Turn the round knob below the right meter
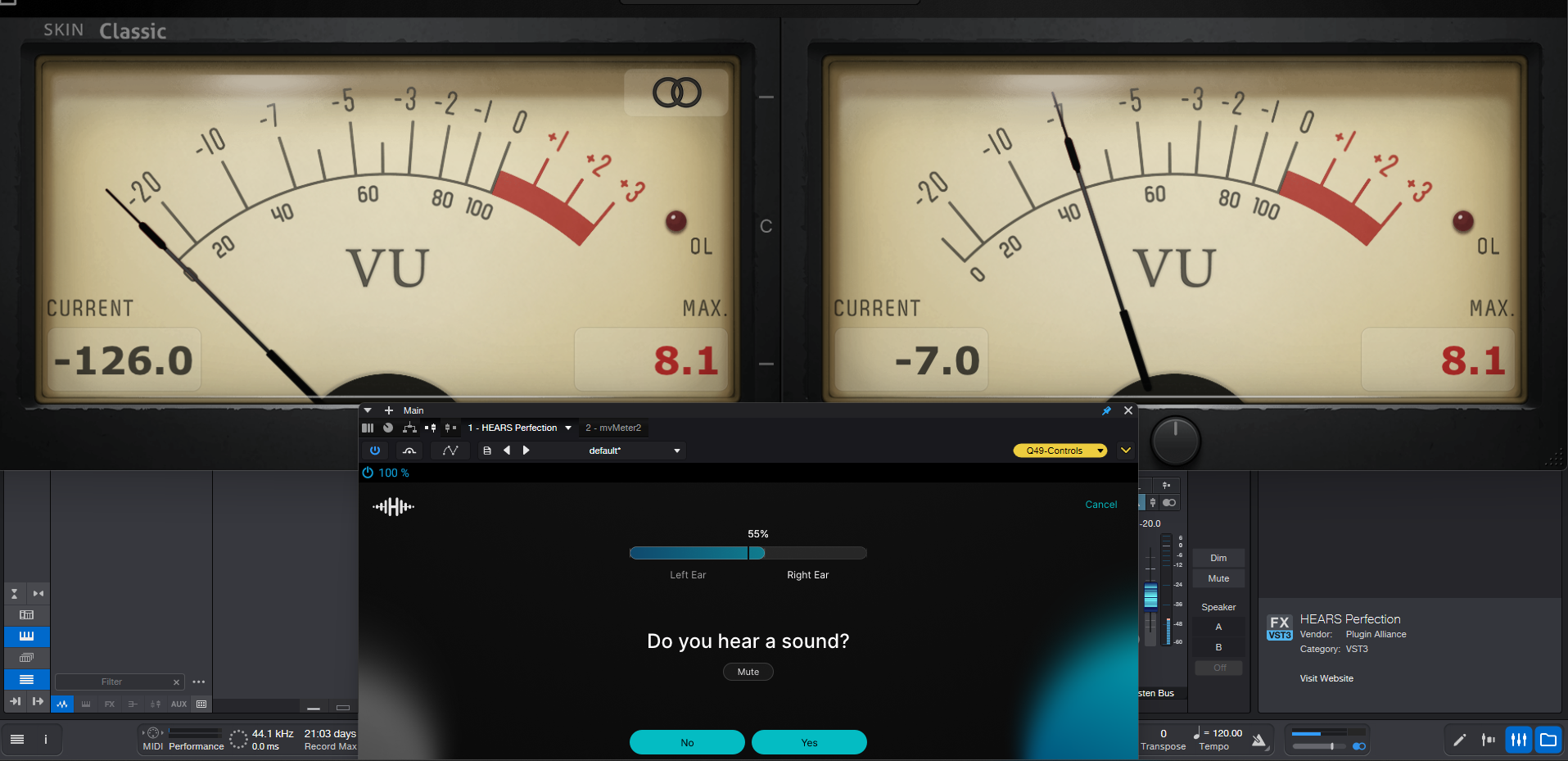This screenshot has height=761, width=1568. [x=1175, y=441]
